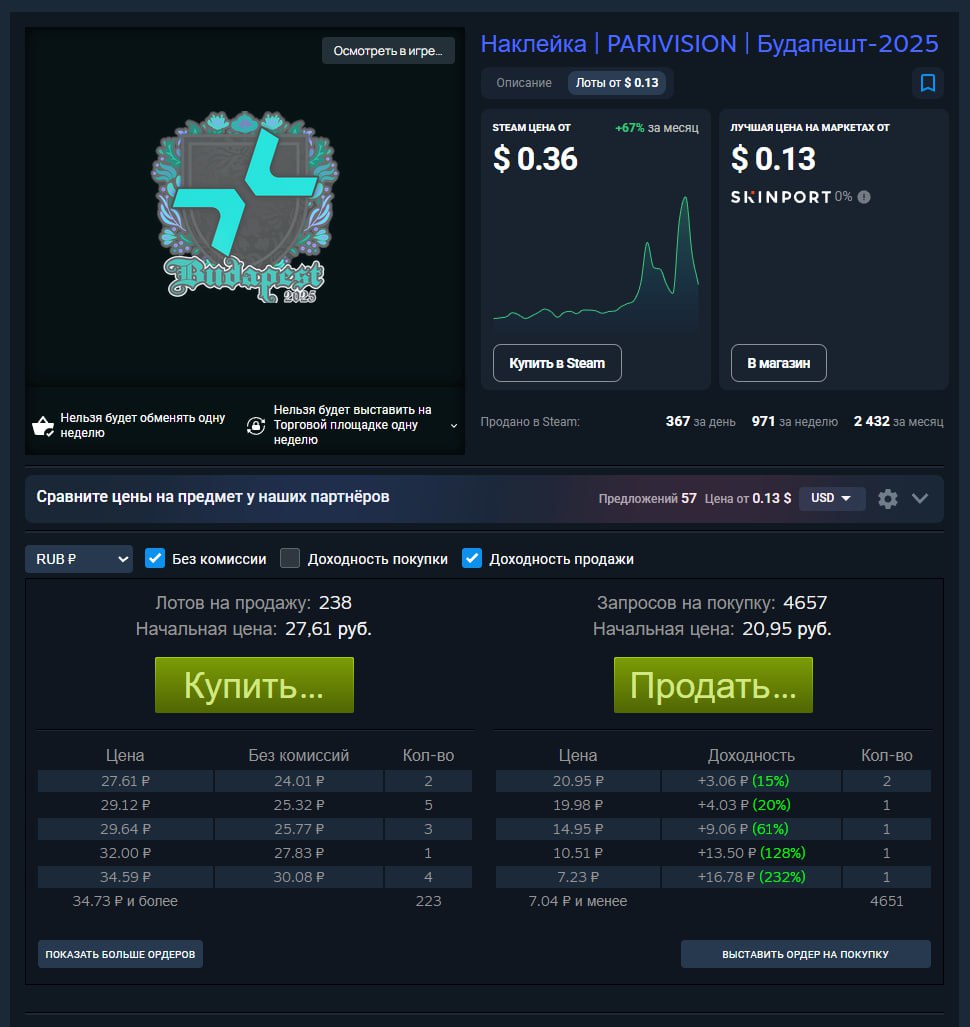970x1027 pixels.
Task: Click the info icon next to Skinport
Action: (x=864, y=197)
